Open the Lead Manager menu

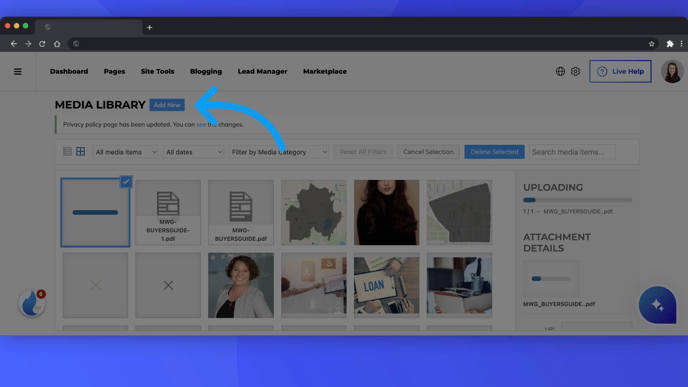click(x=262, y=71)
